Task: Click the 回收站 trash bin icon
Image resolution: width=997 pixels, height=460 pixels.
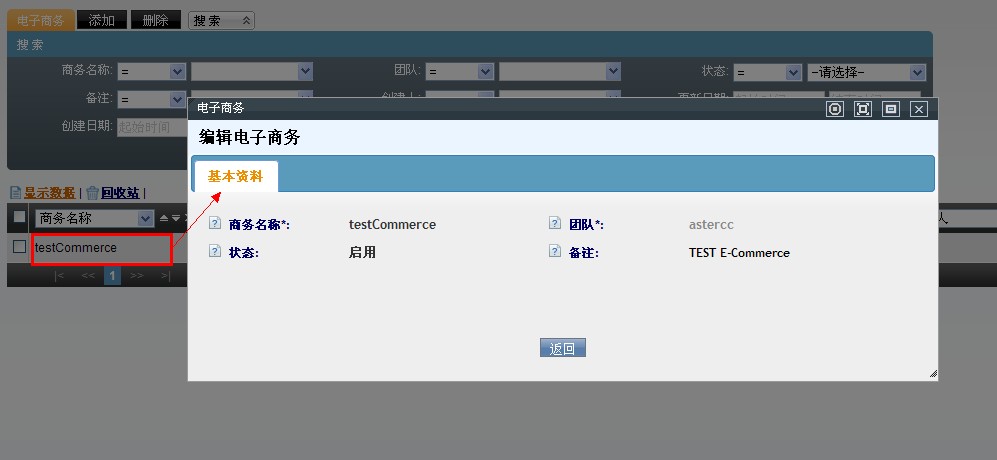Action: (92, 193)
